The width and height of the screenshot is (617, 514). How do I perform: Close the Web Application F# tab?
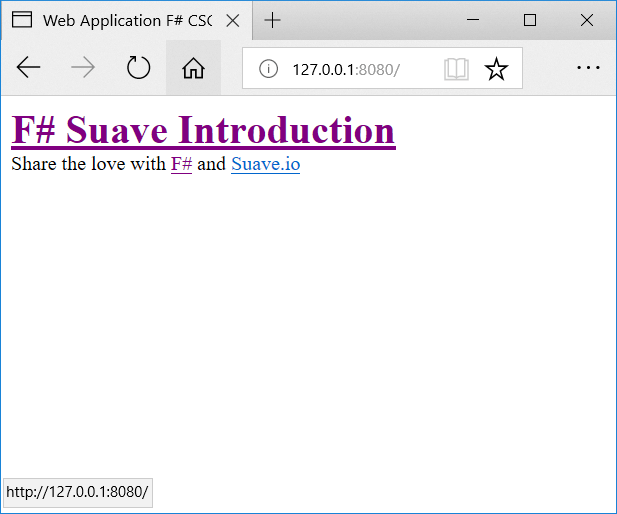233,20
